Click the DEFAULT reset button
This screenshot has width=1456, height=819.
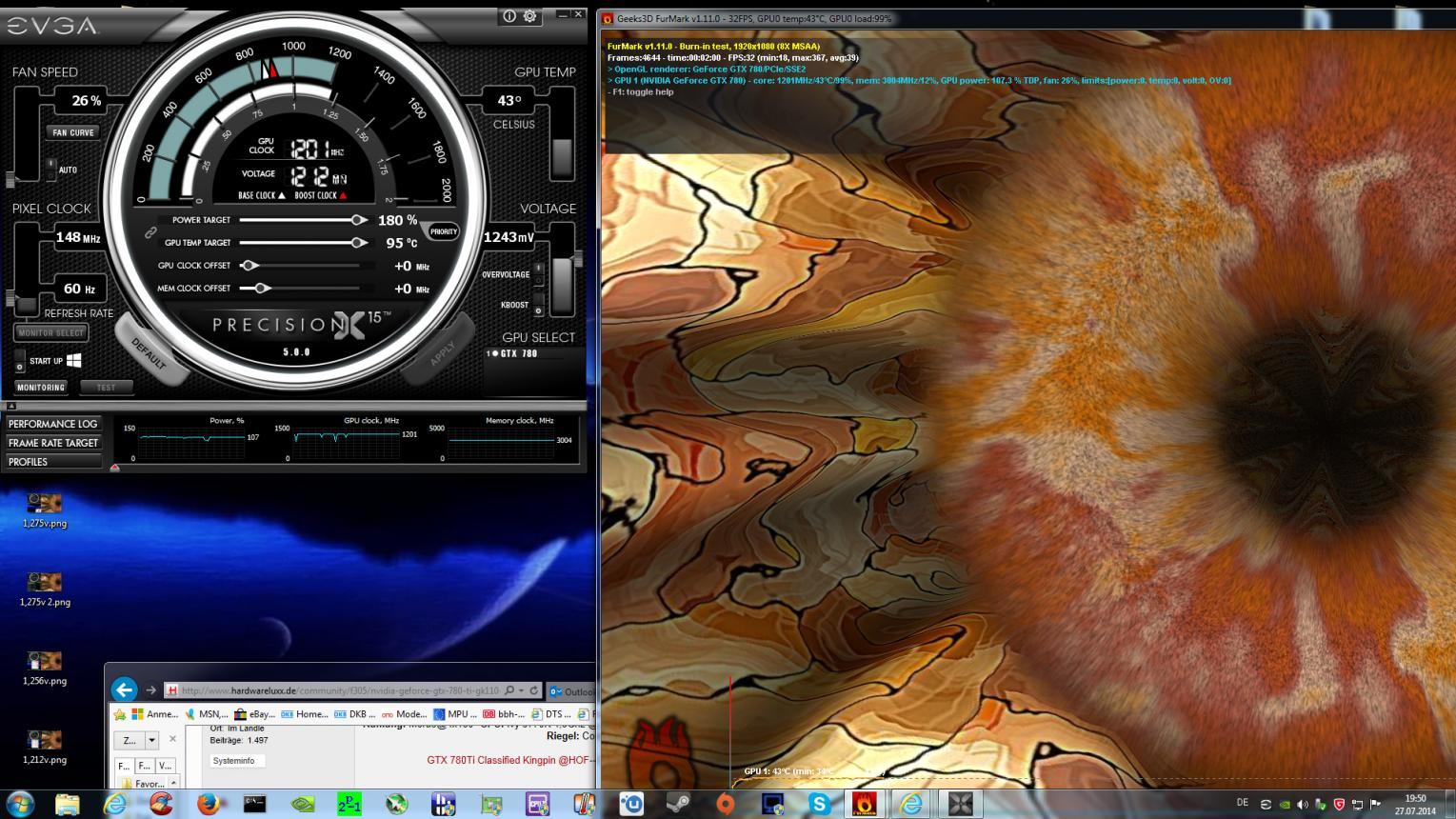149,352
